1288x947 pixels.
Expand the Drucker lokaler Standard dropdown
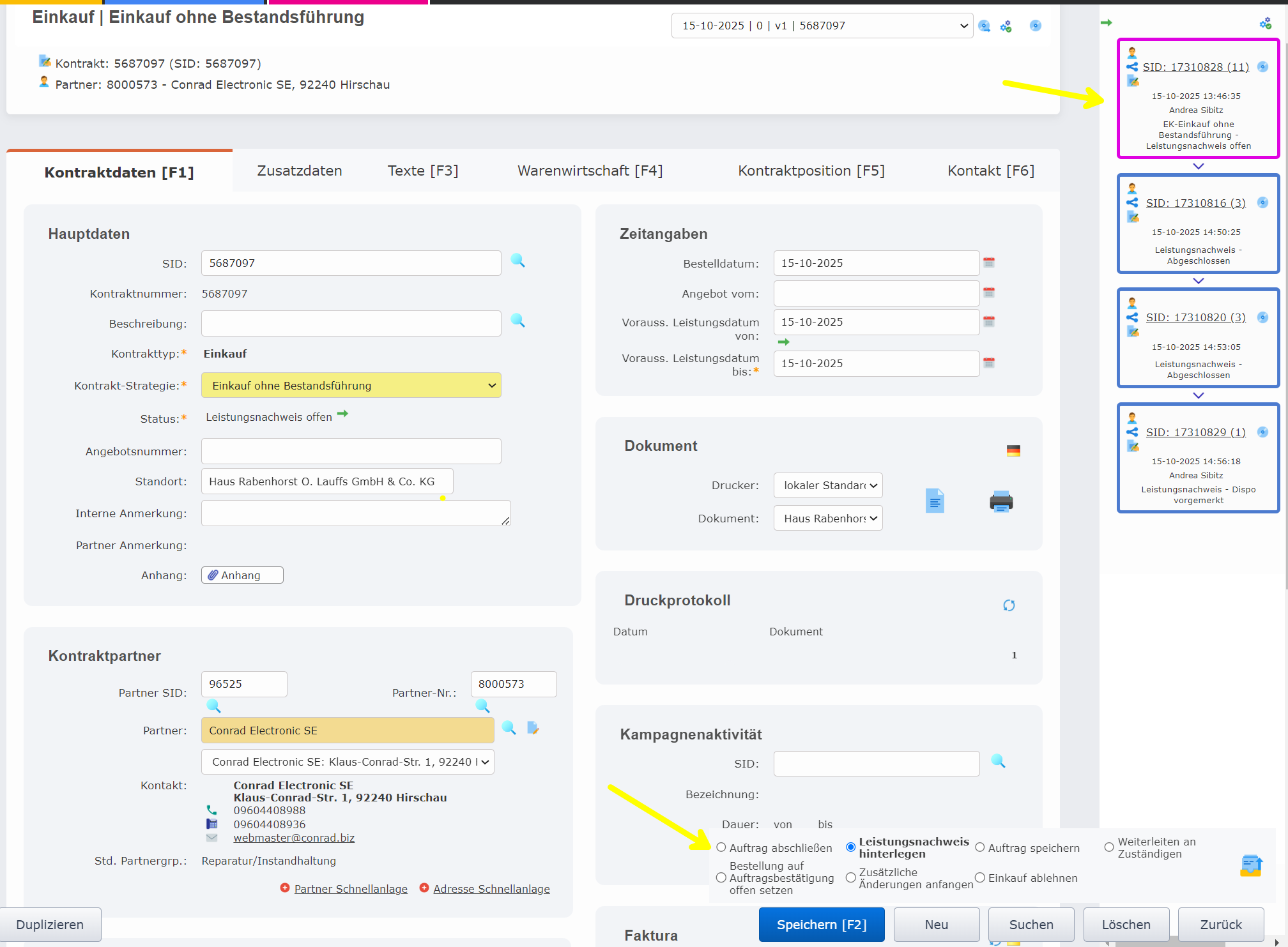pos(827,485)
